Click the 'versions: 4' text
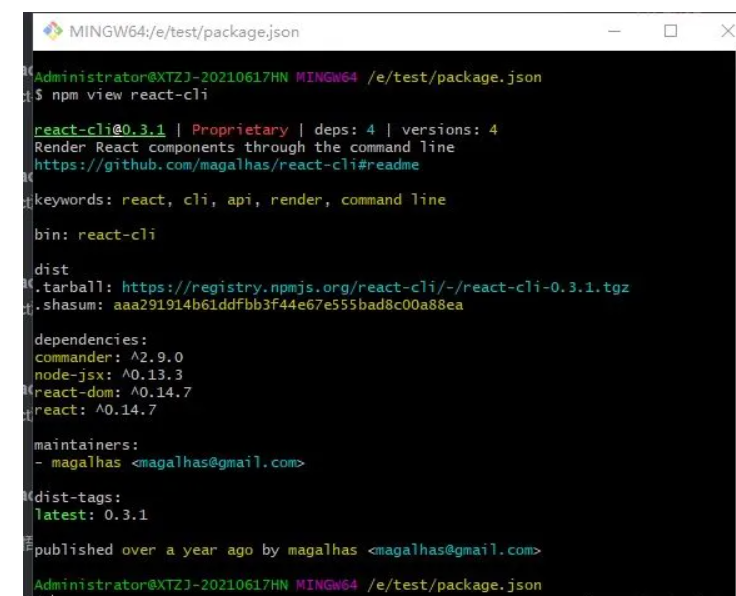Screen dimensions: 736x596 click(449, 130)
